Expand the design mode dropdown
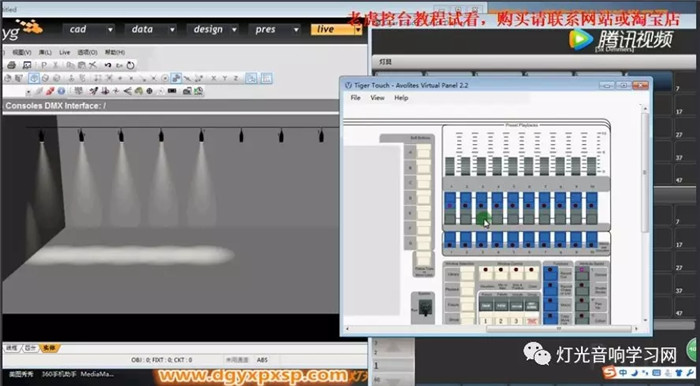 click(x=234, y=30)
